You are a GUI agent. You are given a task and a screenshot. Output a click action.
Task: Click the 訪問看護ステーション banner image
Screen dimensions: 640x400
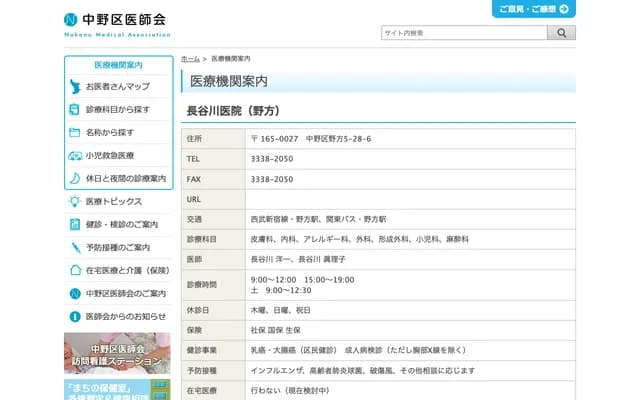pyautogui.click(x=117, y=350)
